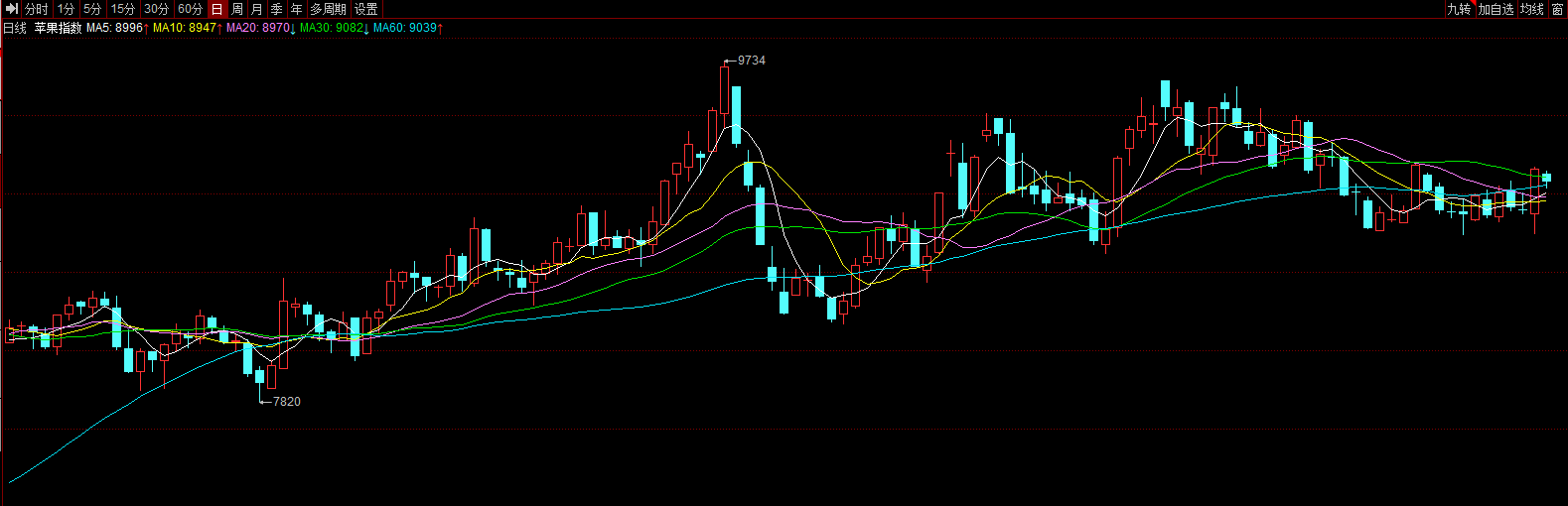1568x506 pixels.
Task: Select the 5分 period tab
Action: (x=92, y=9)
